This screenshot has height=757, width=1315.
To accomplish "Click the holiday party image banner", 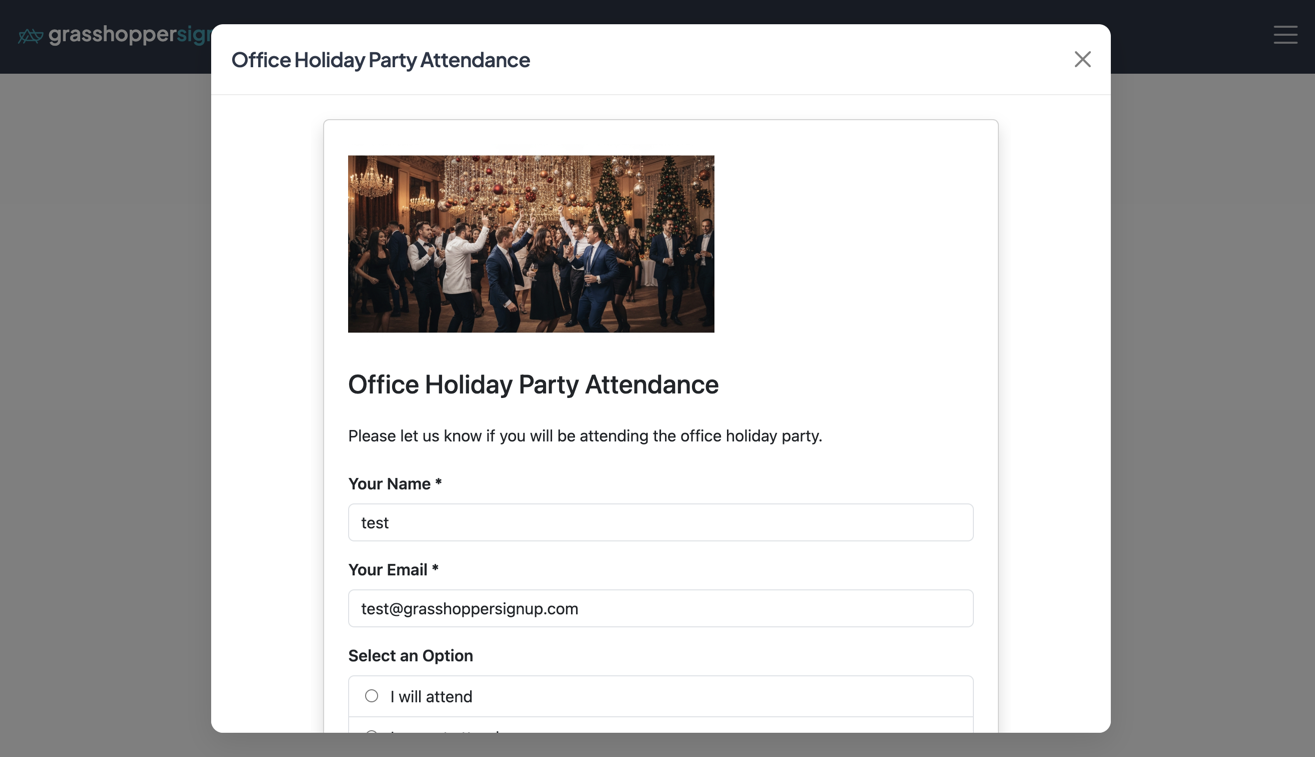I will [x=530, y=243].
